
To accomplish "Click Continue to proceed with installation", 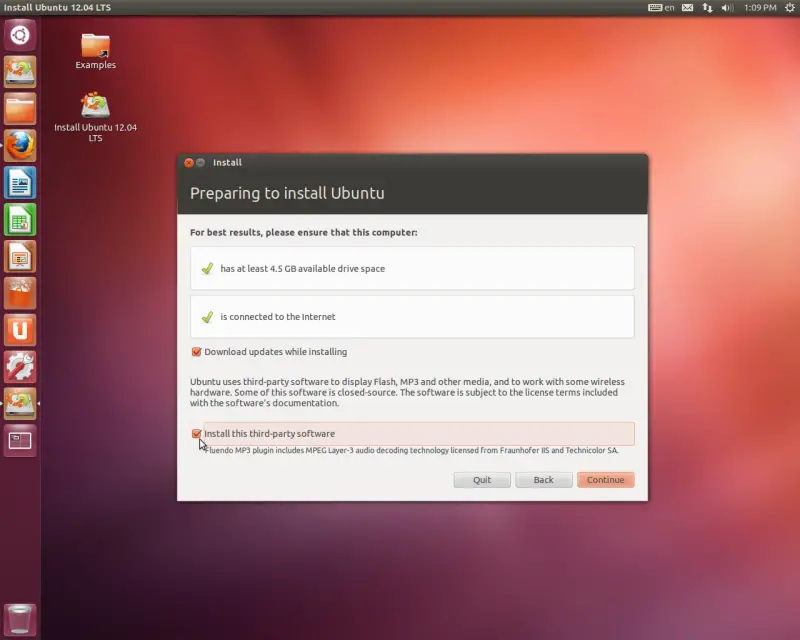I will [606, 480].
